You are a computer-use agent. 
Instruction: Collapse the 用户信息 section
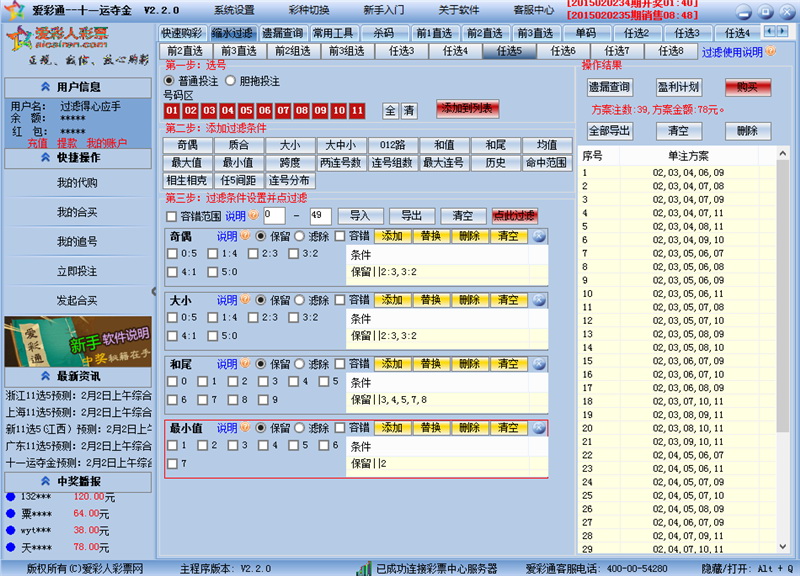(x=45, y=87)
